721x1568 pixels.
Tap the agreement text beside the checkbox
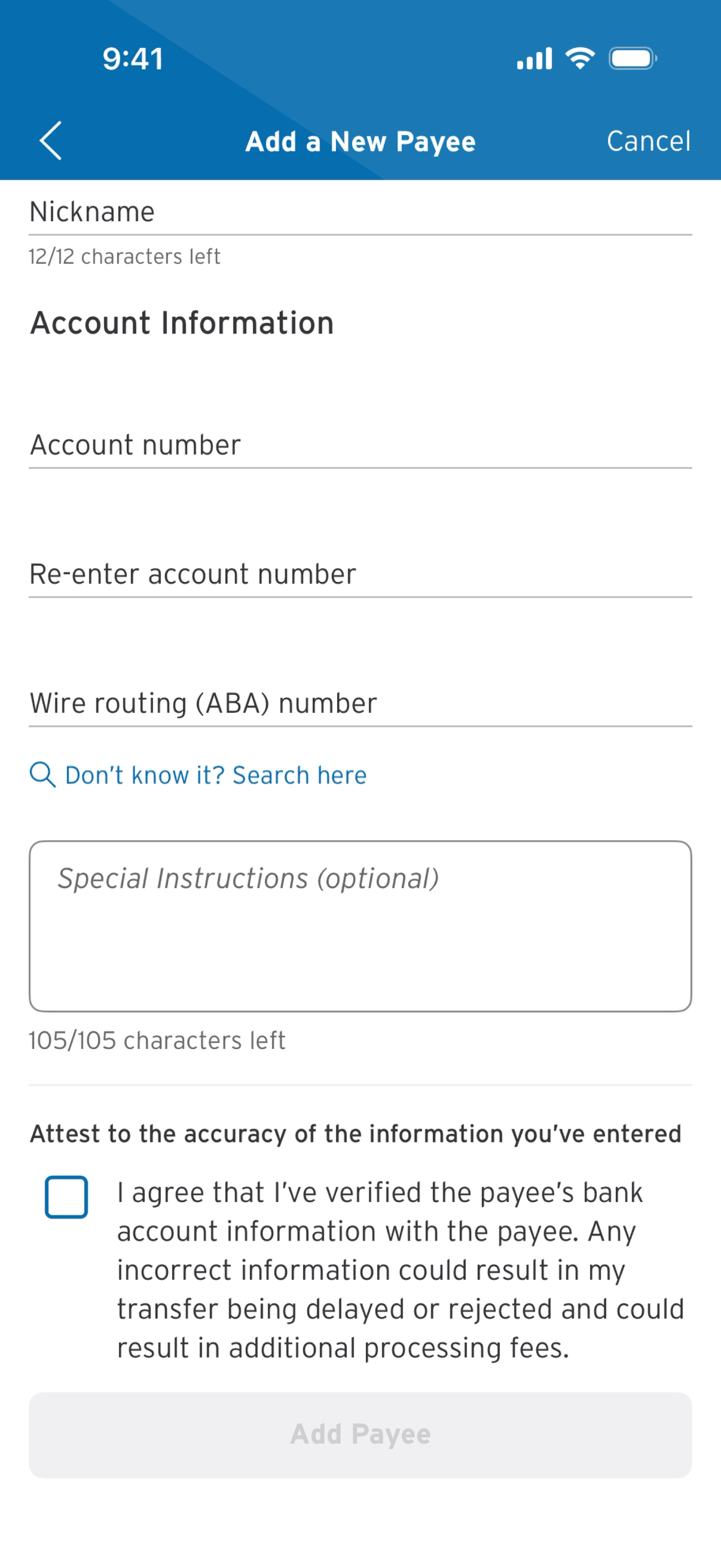(x=400, y=1270)
